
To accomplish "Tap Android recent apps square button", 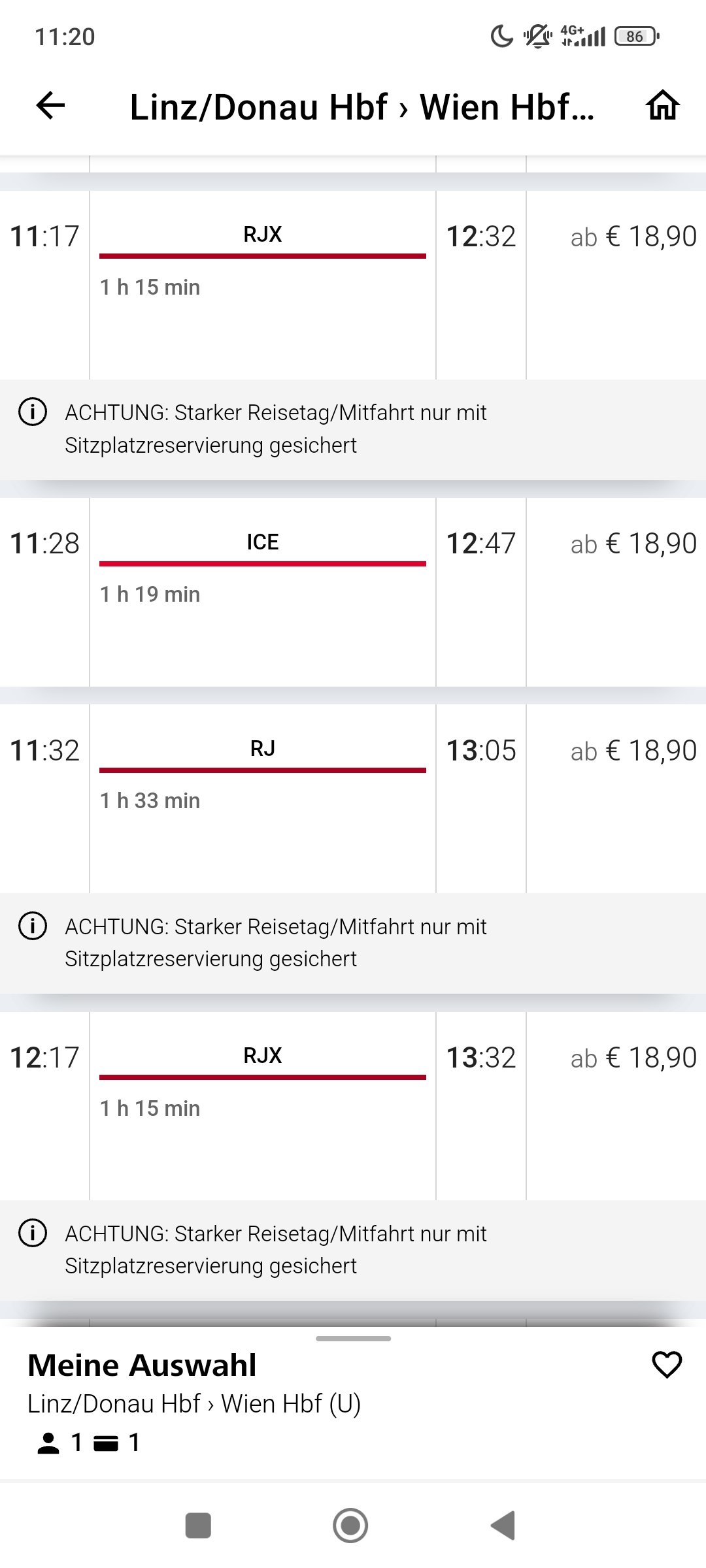I will point(198,1526).
